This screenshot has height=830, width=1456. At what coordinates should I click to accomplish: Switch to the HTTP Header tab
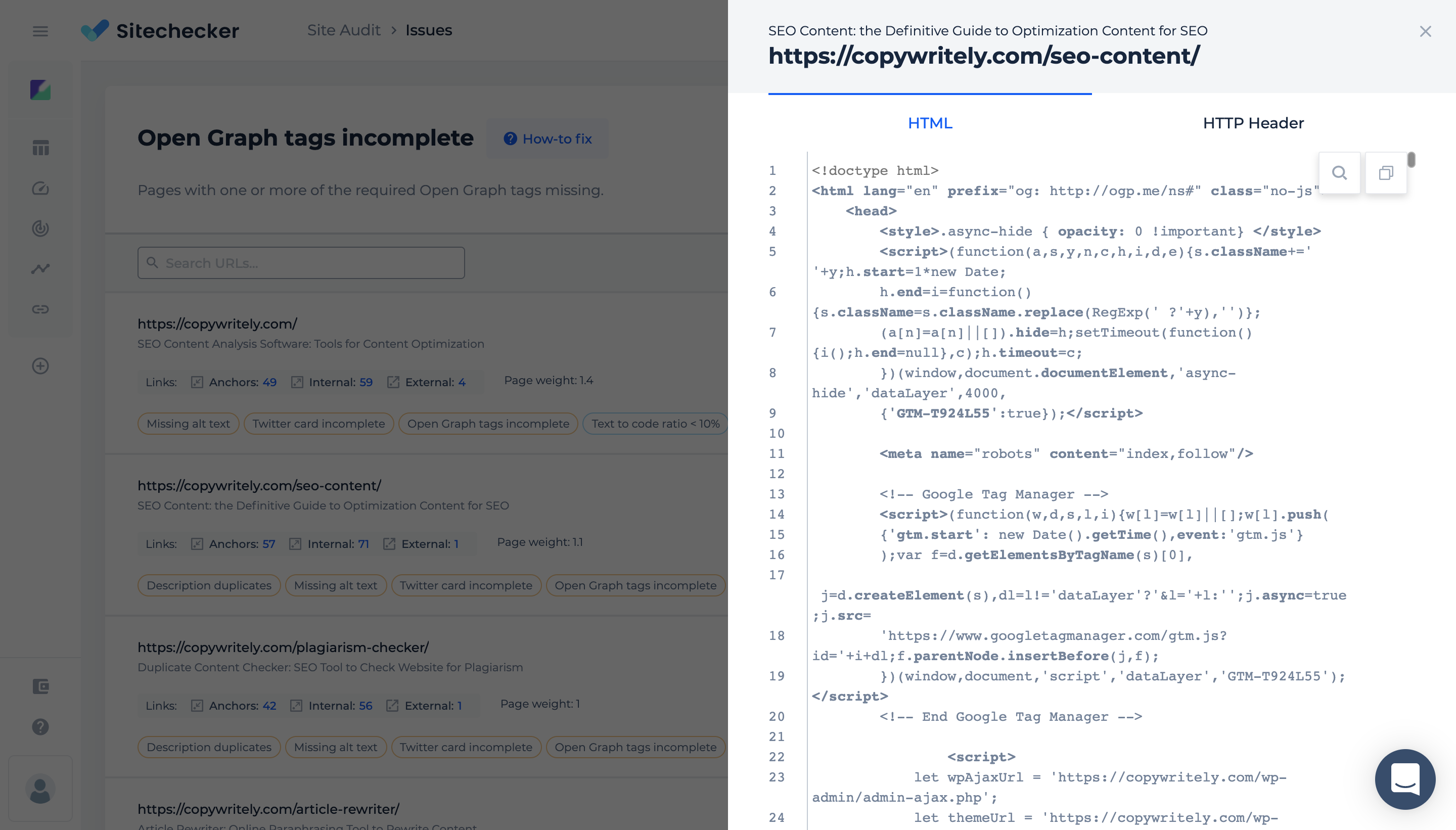coord(1253,122)
